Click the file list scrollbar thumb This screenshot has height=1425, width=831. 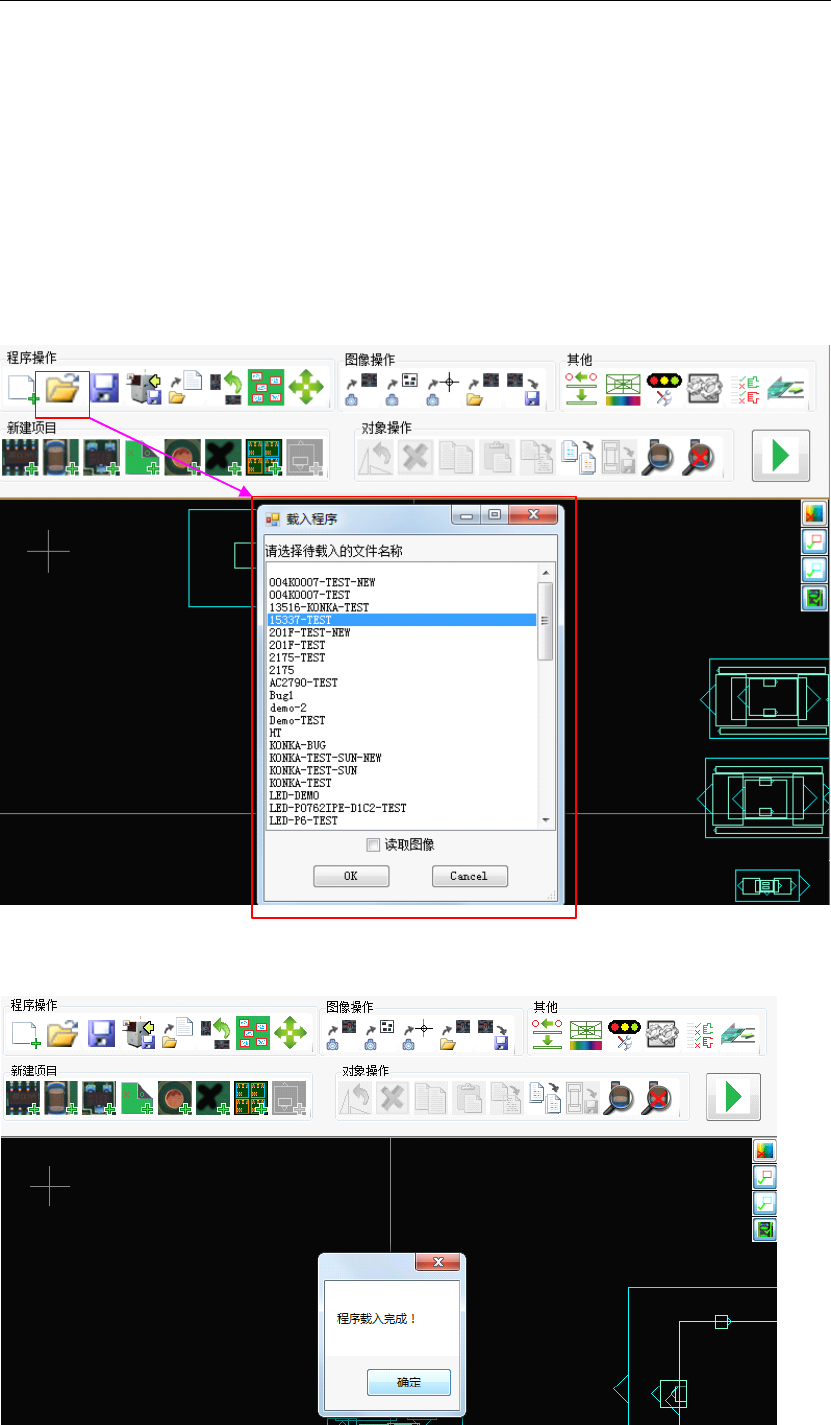click(545, 621)
